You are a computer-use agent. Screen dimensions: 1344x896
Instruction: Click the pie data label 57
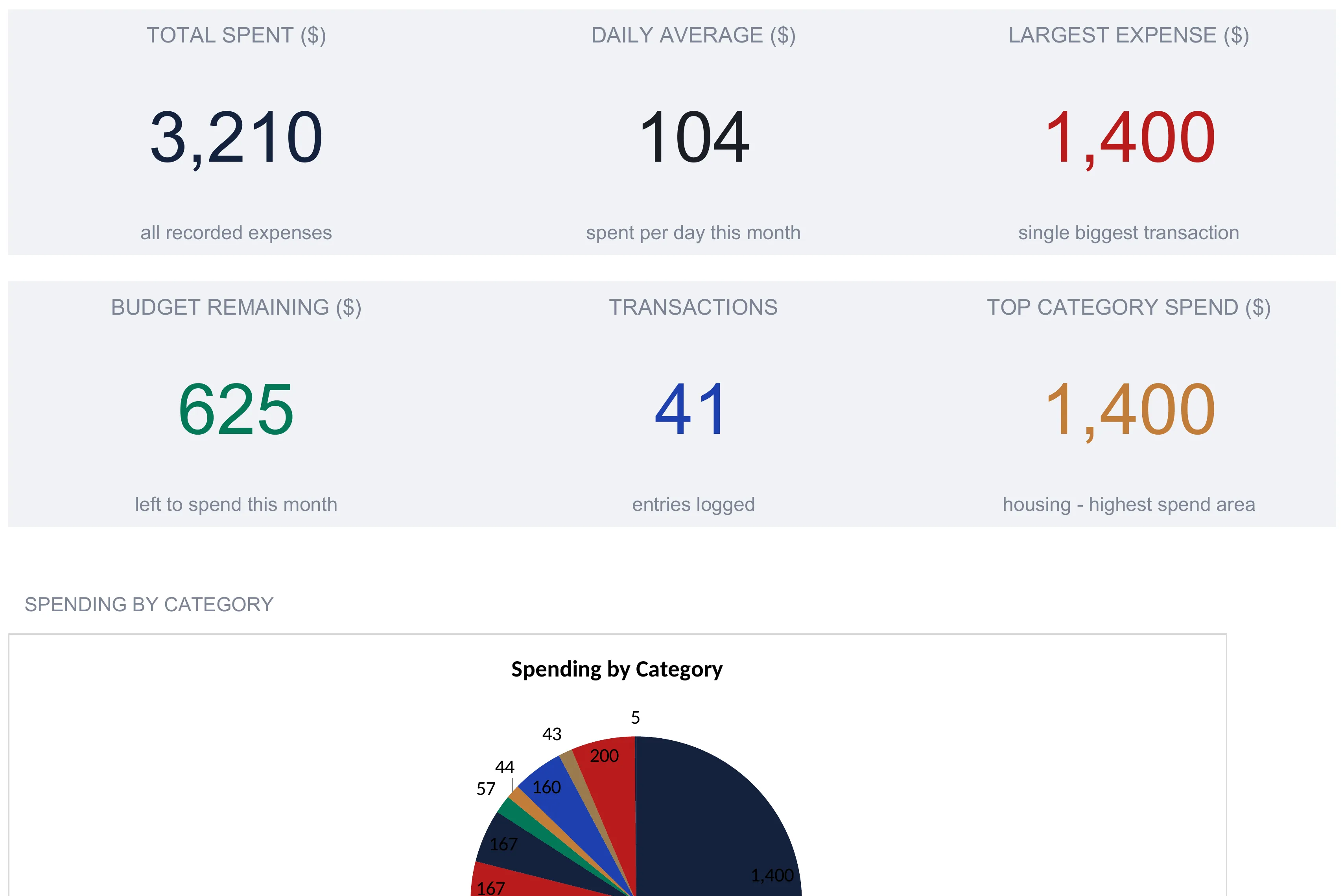coord(486,789)
